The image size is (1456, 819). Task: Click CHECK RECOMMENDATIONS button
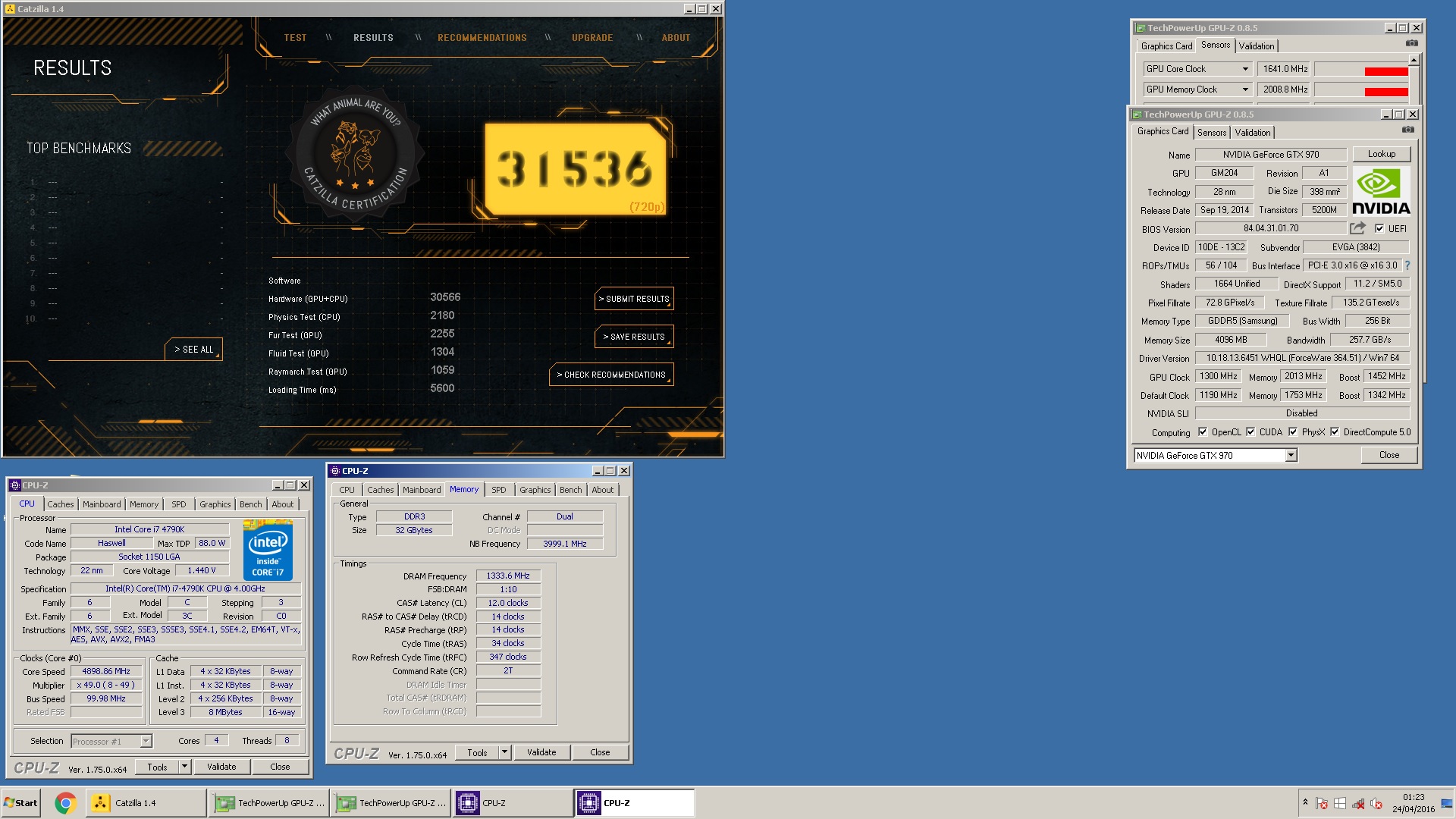point(611,375)
